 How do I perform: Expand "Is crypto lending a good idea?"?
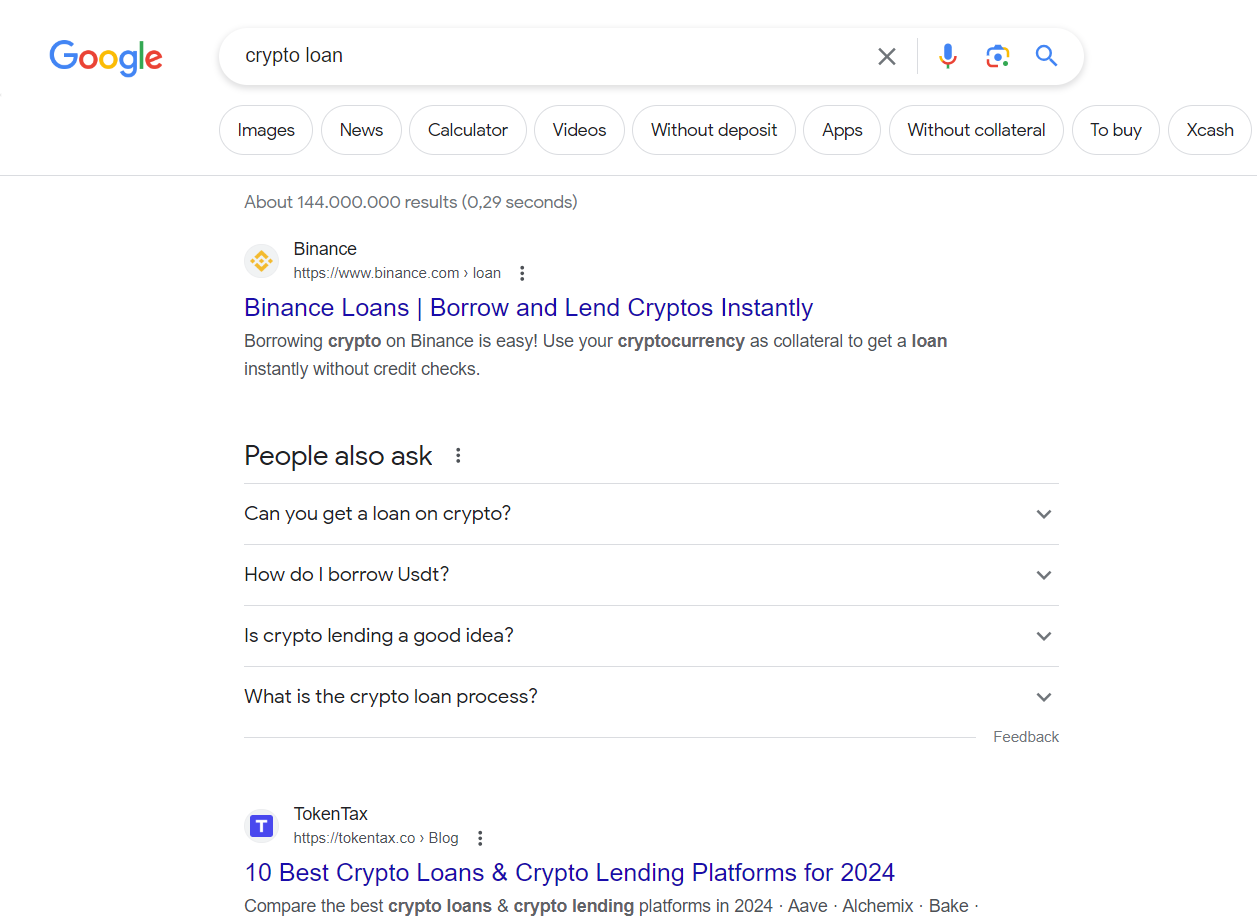click(651, 636)
